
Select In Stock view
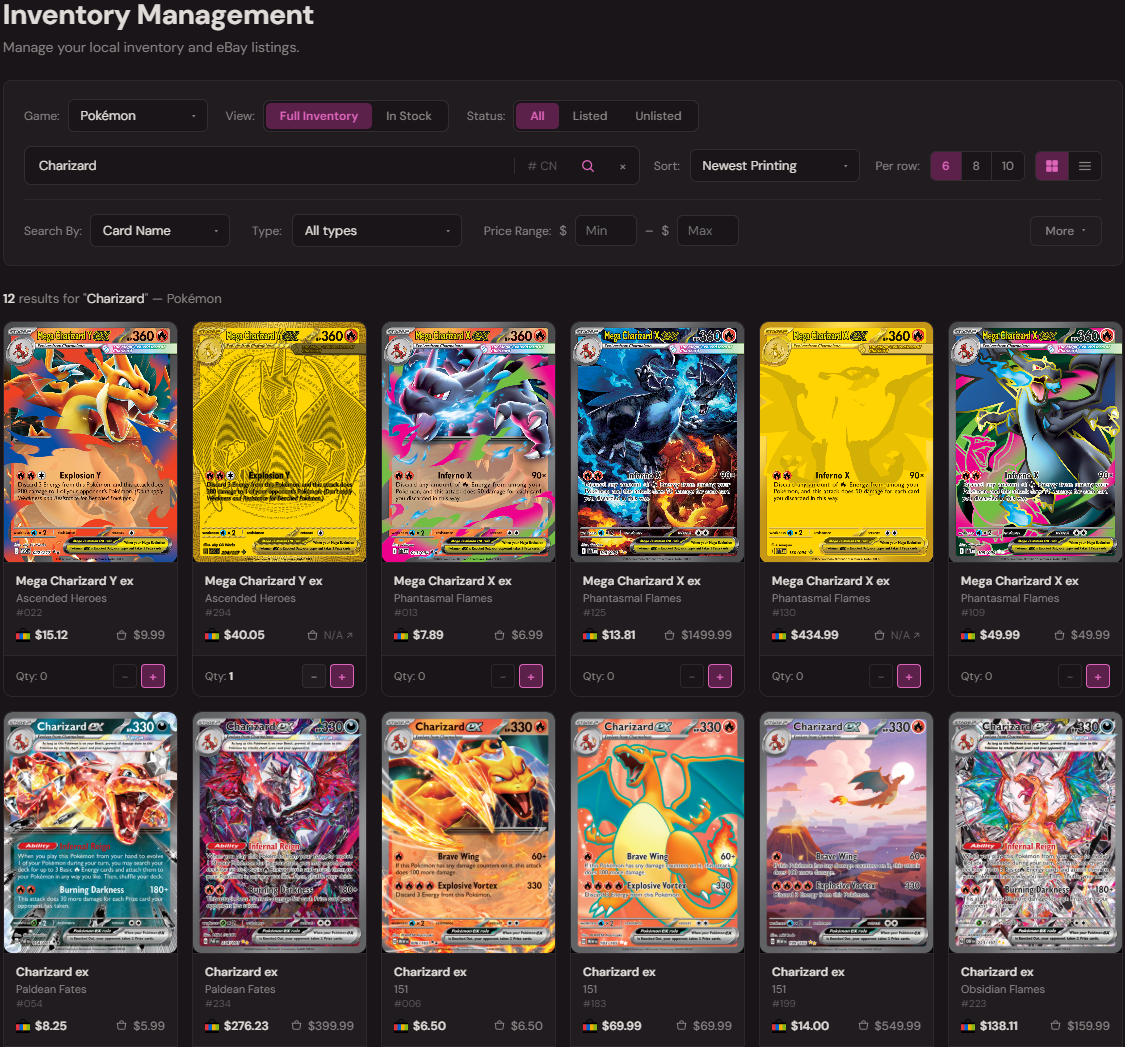click(x=409, y=116)
